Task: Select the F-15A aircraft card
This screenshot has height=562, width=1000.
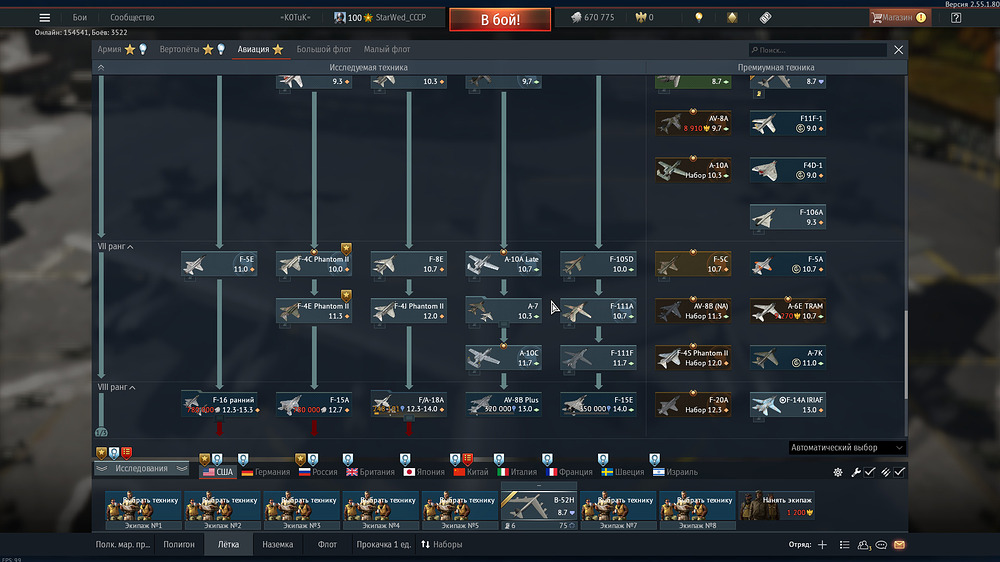Action: (x=314, y=404)
